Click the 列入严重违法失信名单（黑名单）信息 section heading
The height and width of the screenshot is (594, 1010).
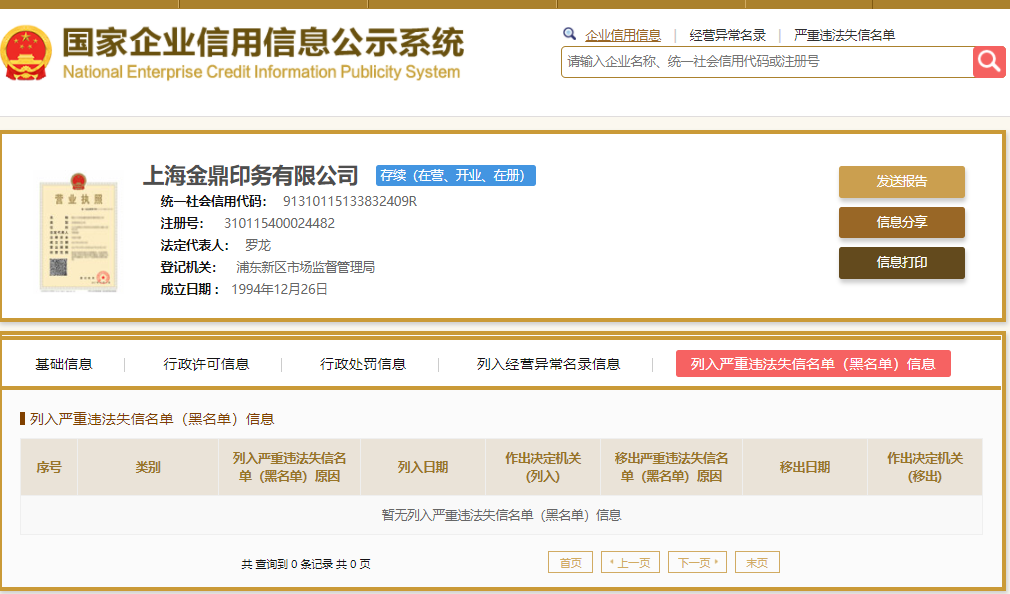coord(152,419)
